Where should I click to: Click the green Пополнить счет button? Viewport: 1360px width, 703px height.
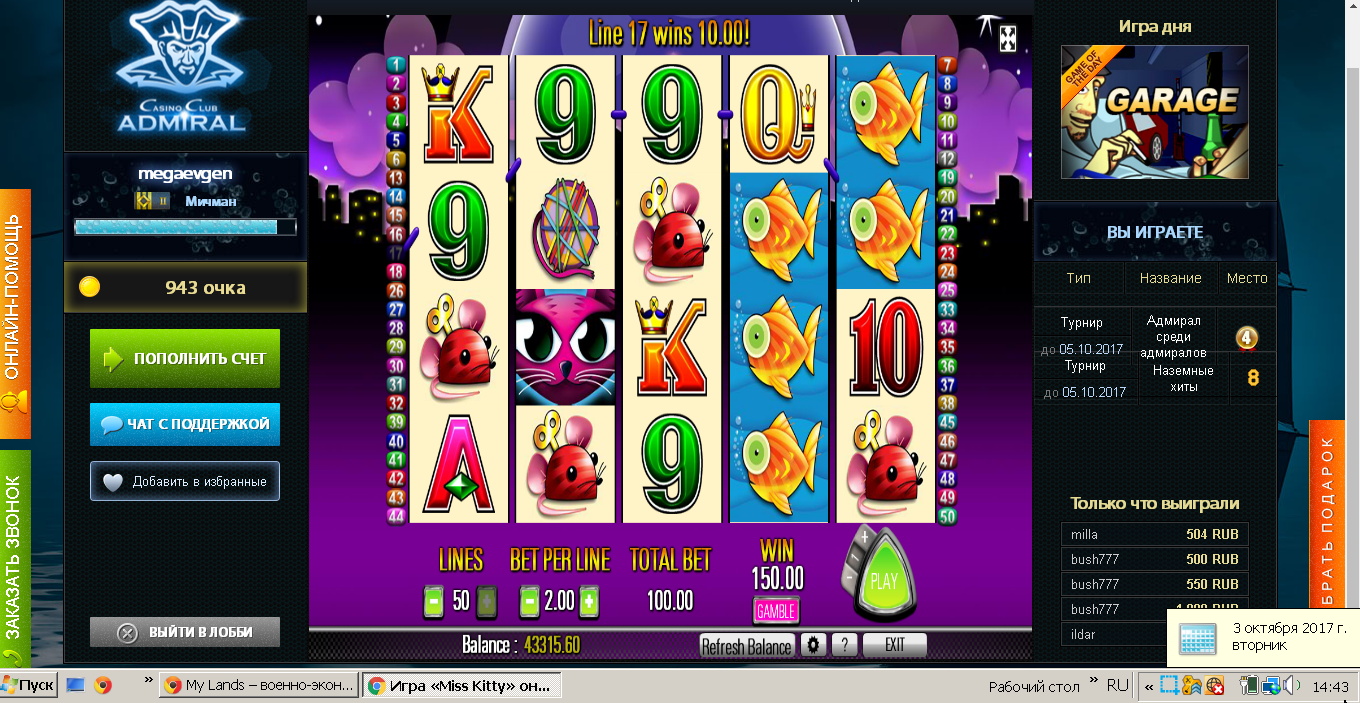(x=185, y=359)
